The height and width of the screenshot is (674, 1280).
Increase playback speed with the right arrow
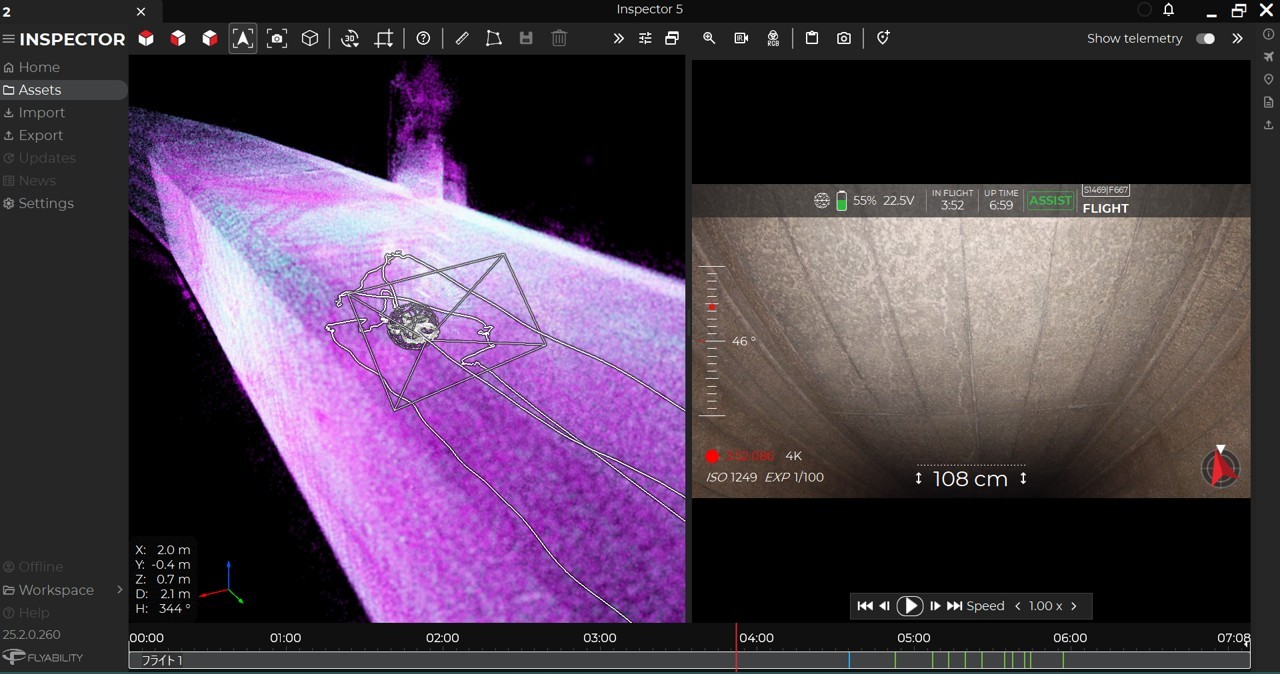coord(1074,606)
